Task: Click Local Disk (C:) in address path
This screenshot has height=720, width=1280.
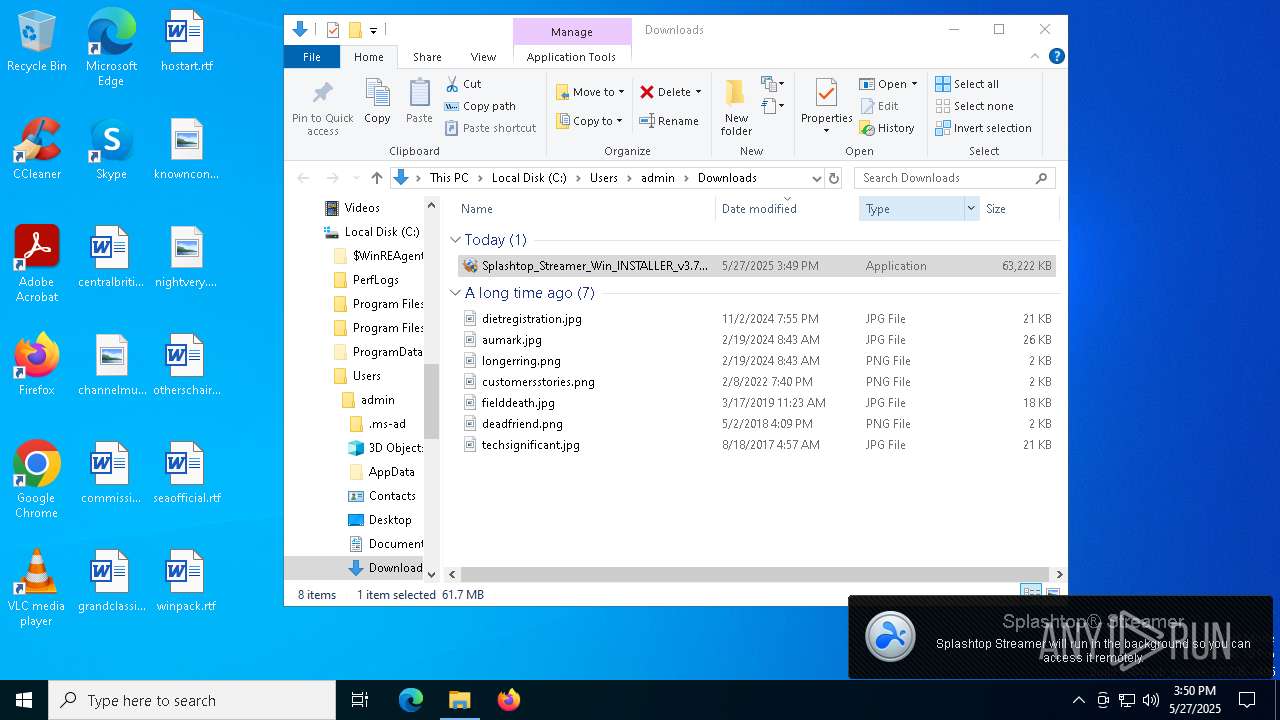Action: point(529,178)
